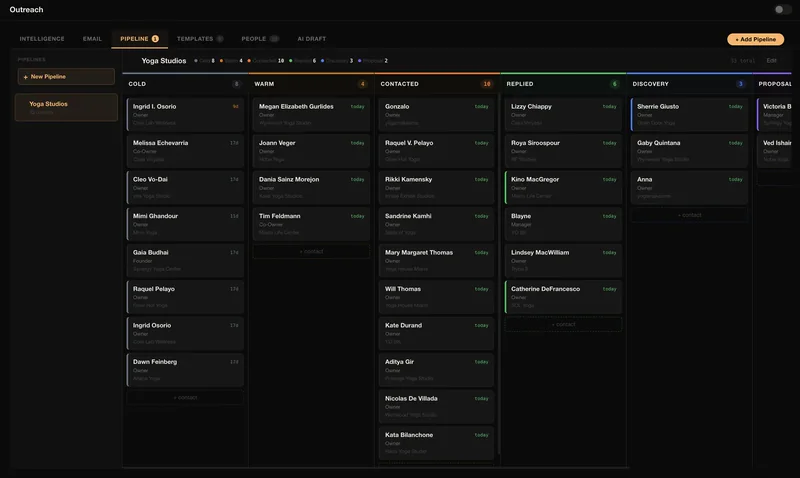Open Raquel V. Pelayo card

point(436,151)
